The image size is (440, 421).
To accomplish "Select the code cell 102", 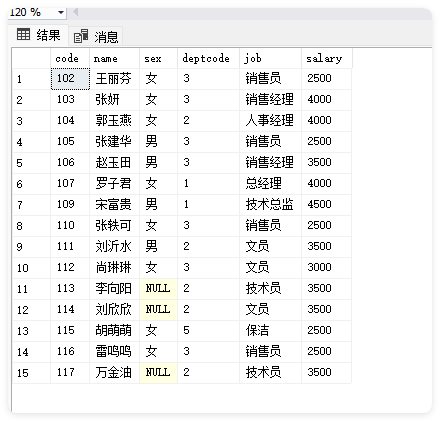I will (70, 79).
